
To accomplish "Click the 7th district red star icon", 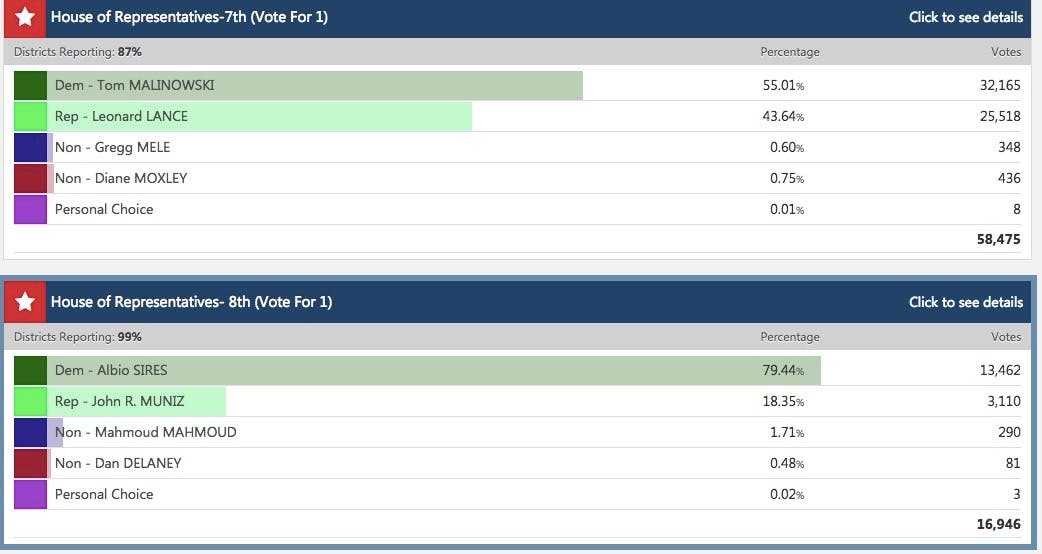I will (x=25, y=17).
